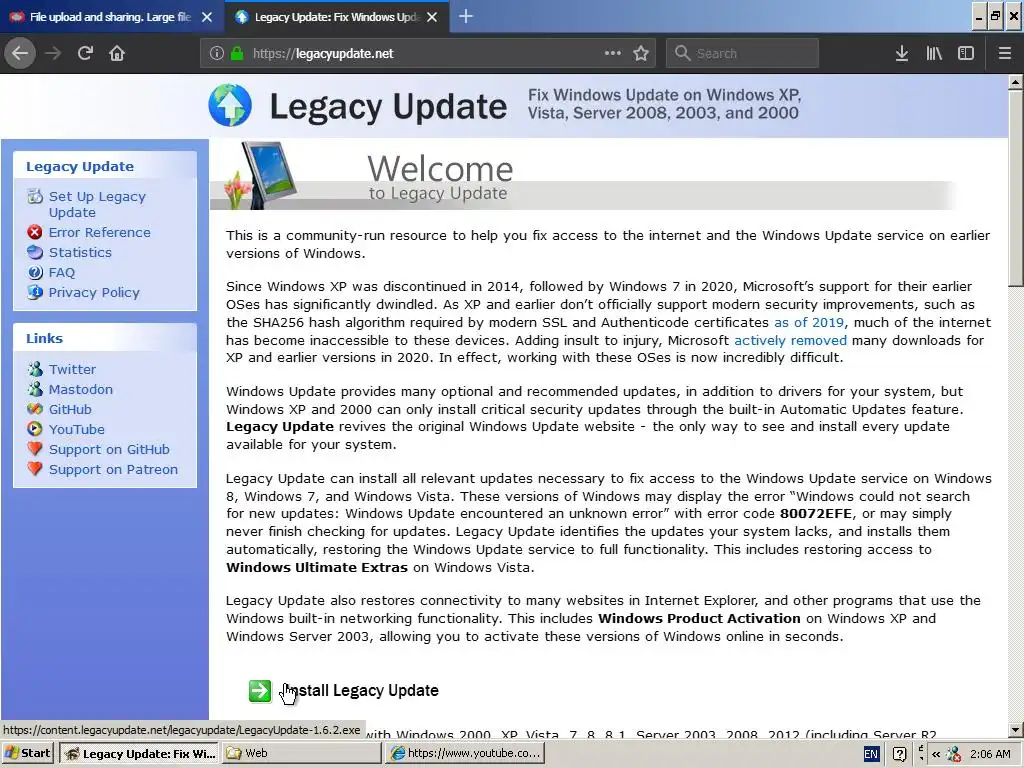
Task: Click the Mastodon people icon
Action: coord(35,389)
